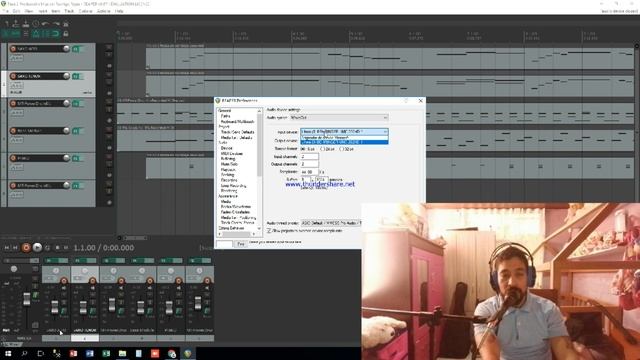Toggle the Metronome toolbar icon

[65, 24]
